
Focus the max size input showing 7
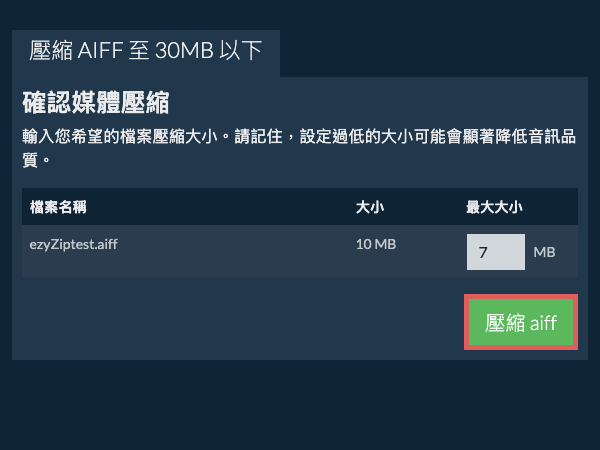pyautogui.click(x=495, y=252)
